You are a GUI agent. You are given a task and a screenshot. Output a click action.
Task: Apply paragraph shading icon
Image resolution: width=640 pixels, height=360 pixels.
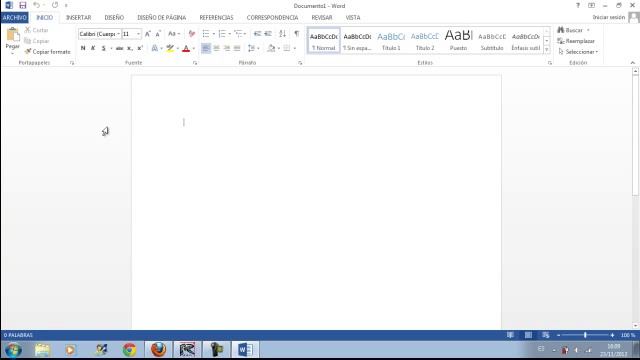pyautogui.click(x=271, y=48)
